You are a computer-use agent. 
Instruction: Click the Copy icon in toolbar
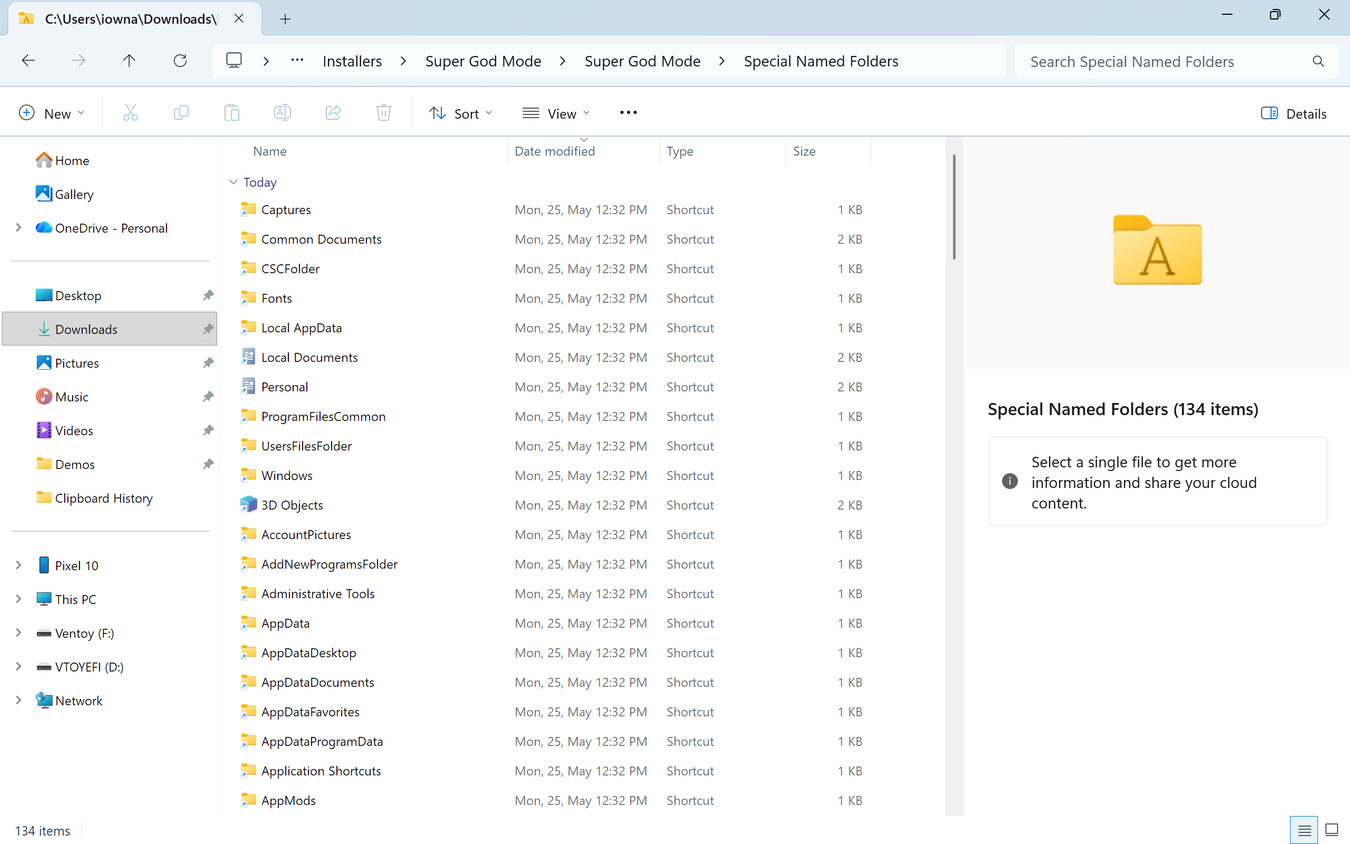click(x=181, y=113)
